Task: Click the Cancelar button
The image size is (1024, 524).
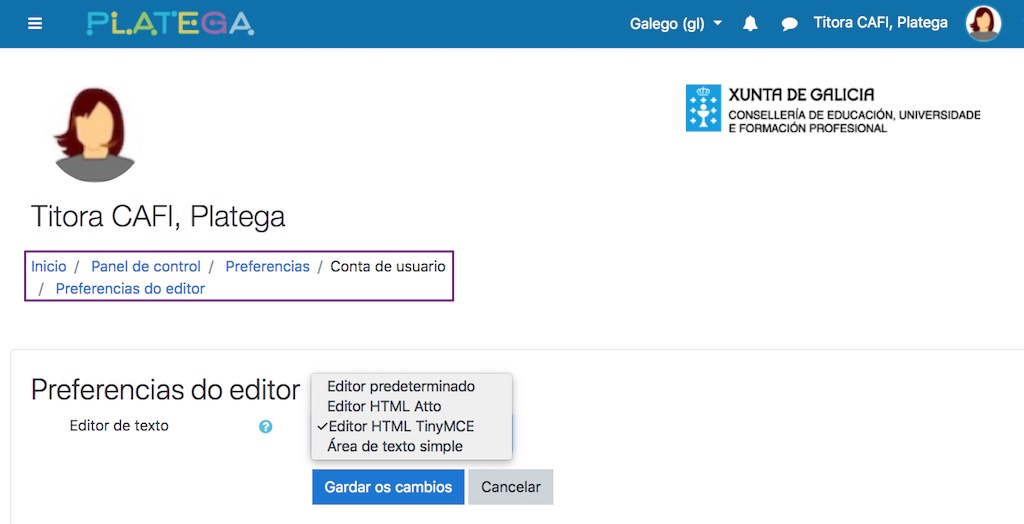Action: tap(511, 487)
